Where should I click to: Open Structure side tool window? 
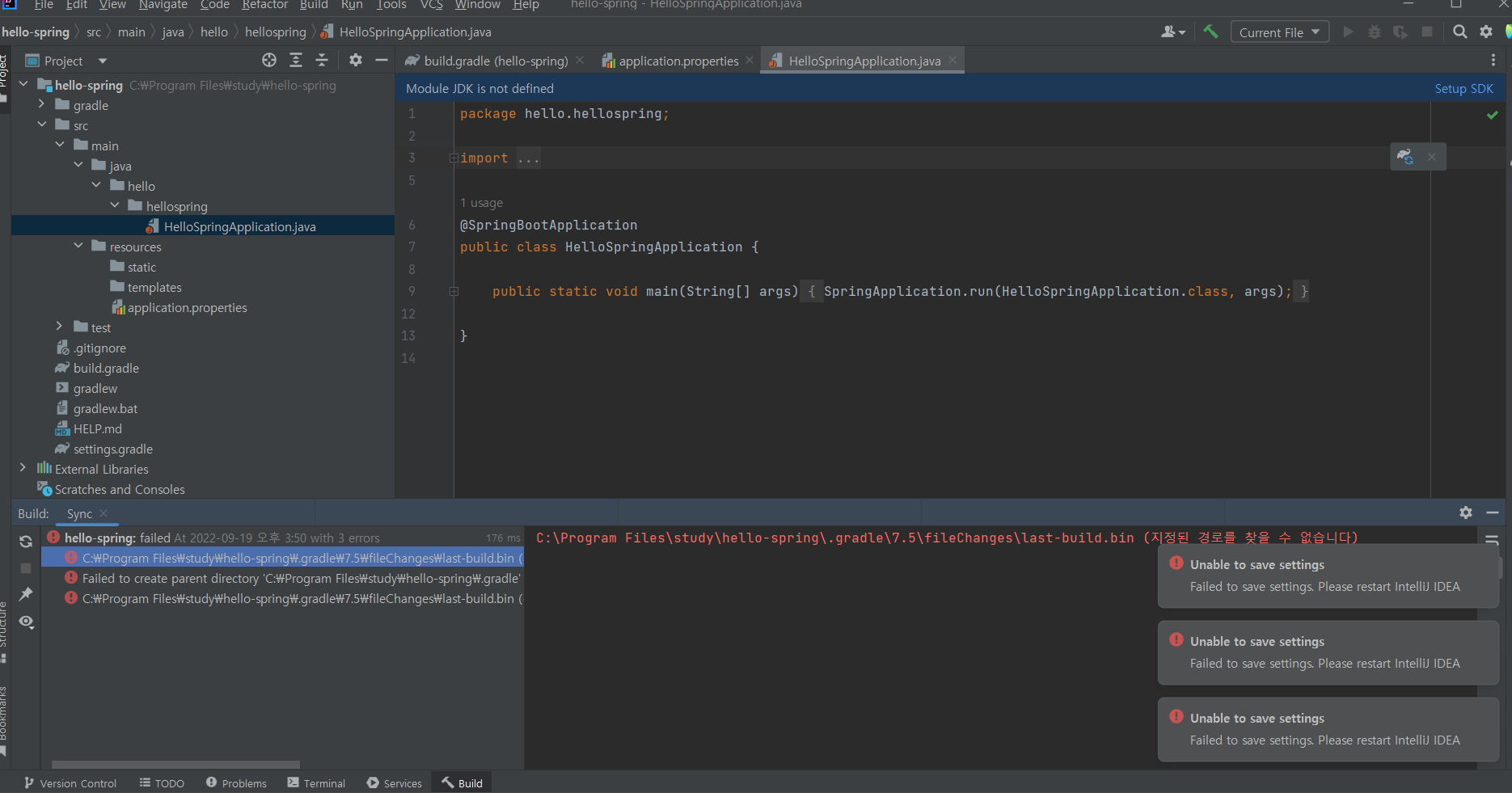[4, 632]
